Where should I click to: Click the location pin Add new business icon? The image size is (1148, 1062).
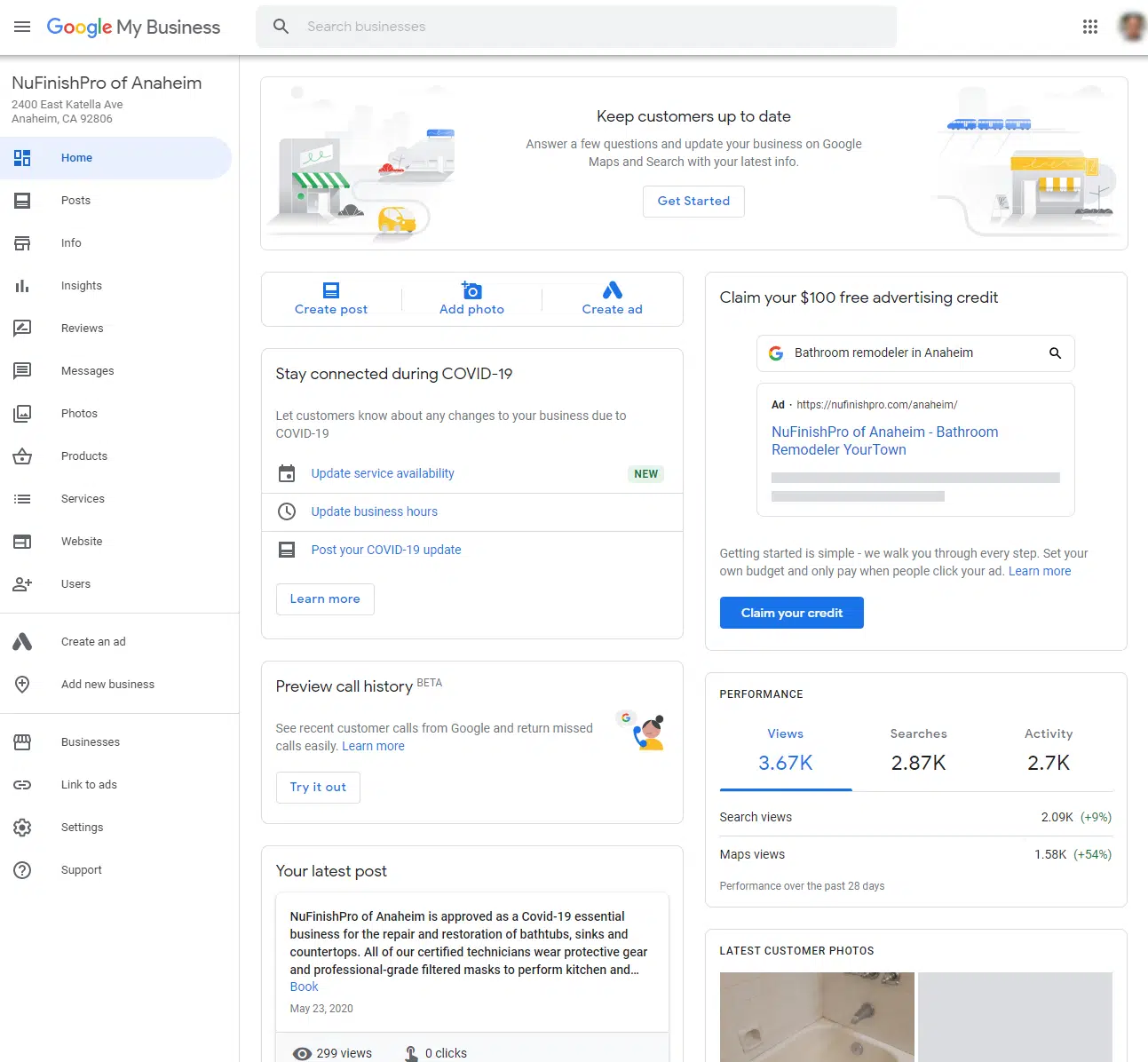pyautogui.click(x=22, y=685)
